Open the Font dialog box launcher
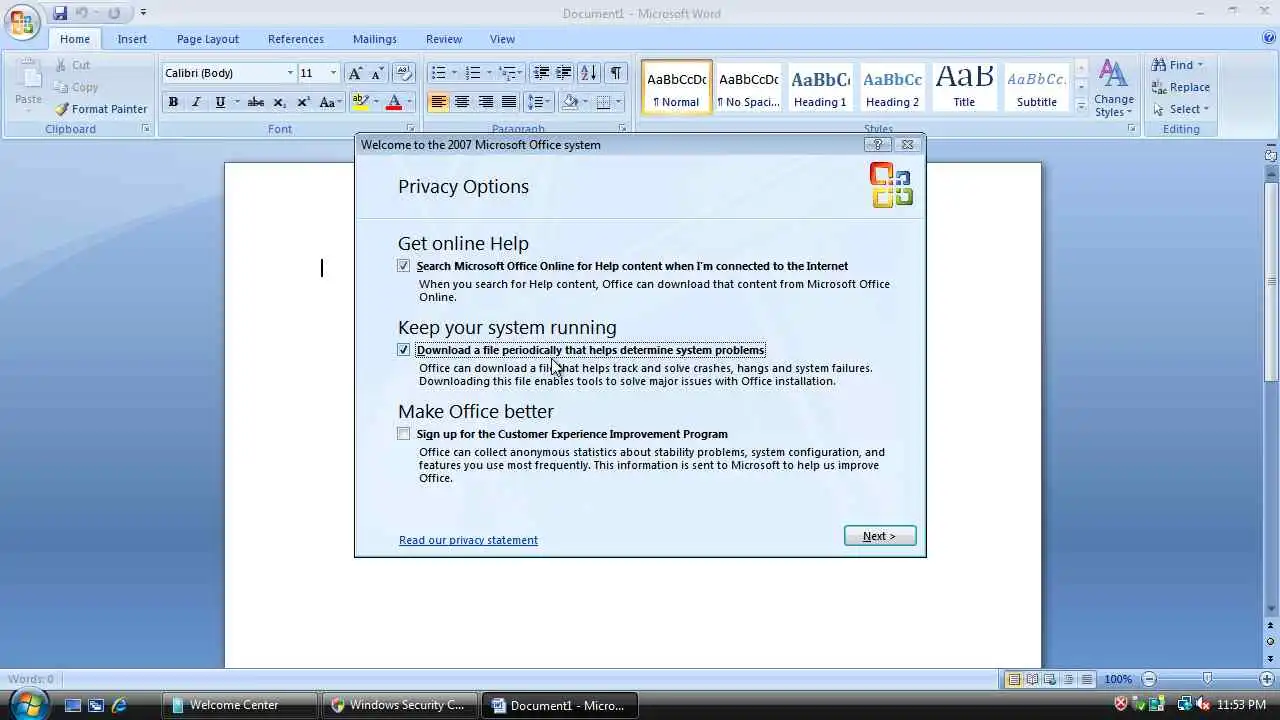 pyautogui.click(x=410, y=129)
